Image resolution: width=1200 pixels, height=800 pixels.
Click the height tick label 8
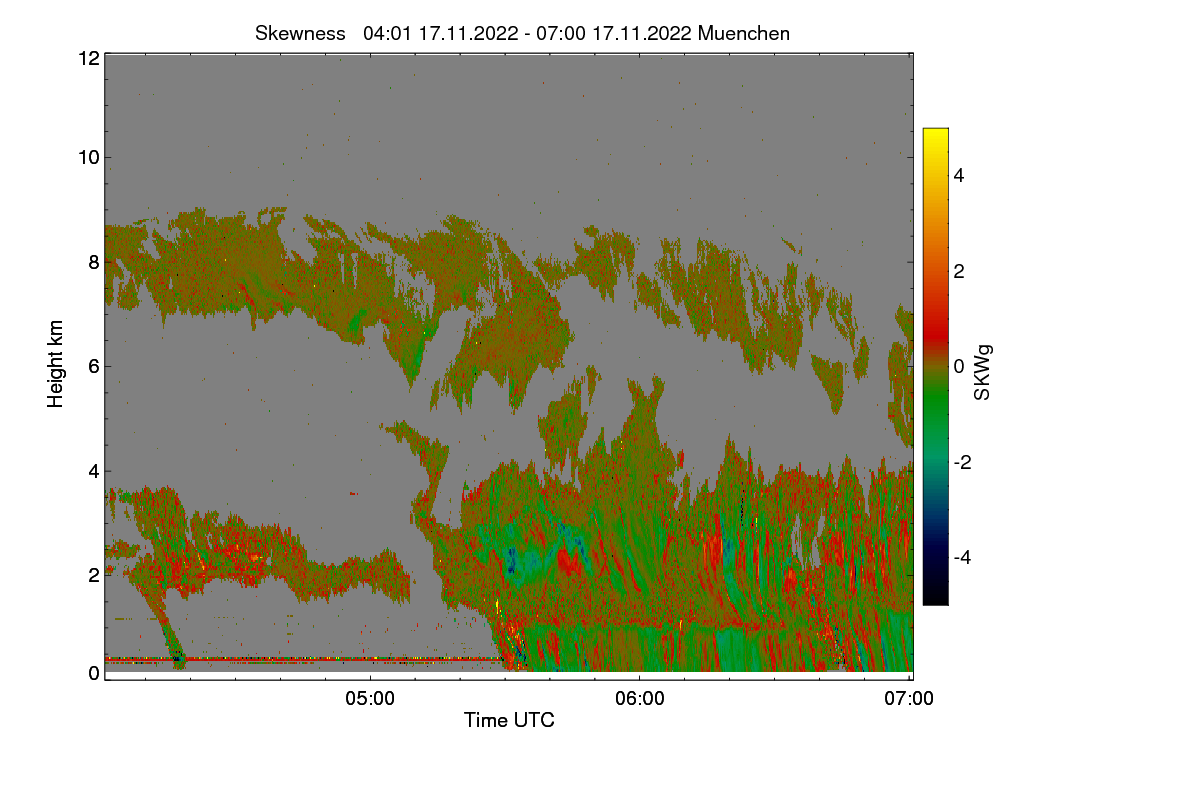coord(94,262)
